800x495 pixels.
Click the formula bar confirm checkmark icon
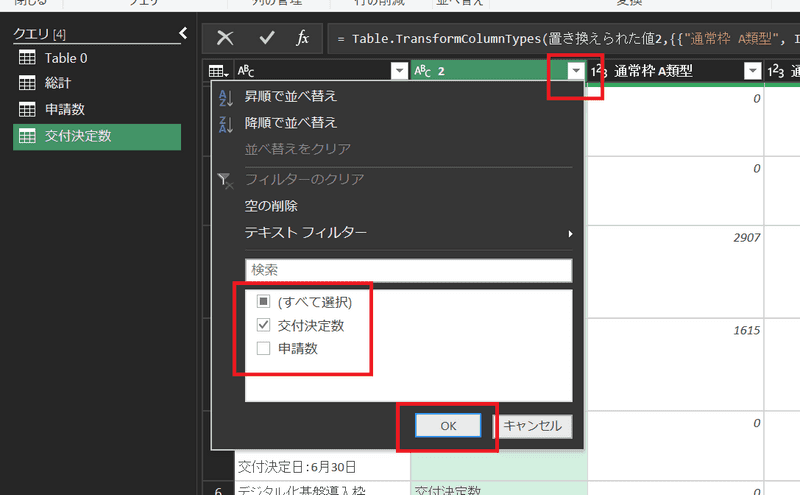coord(266,38)
